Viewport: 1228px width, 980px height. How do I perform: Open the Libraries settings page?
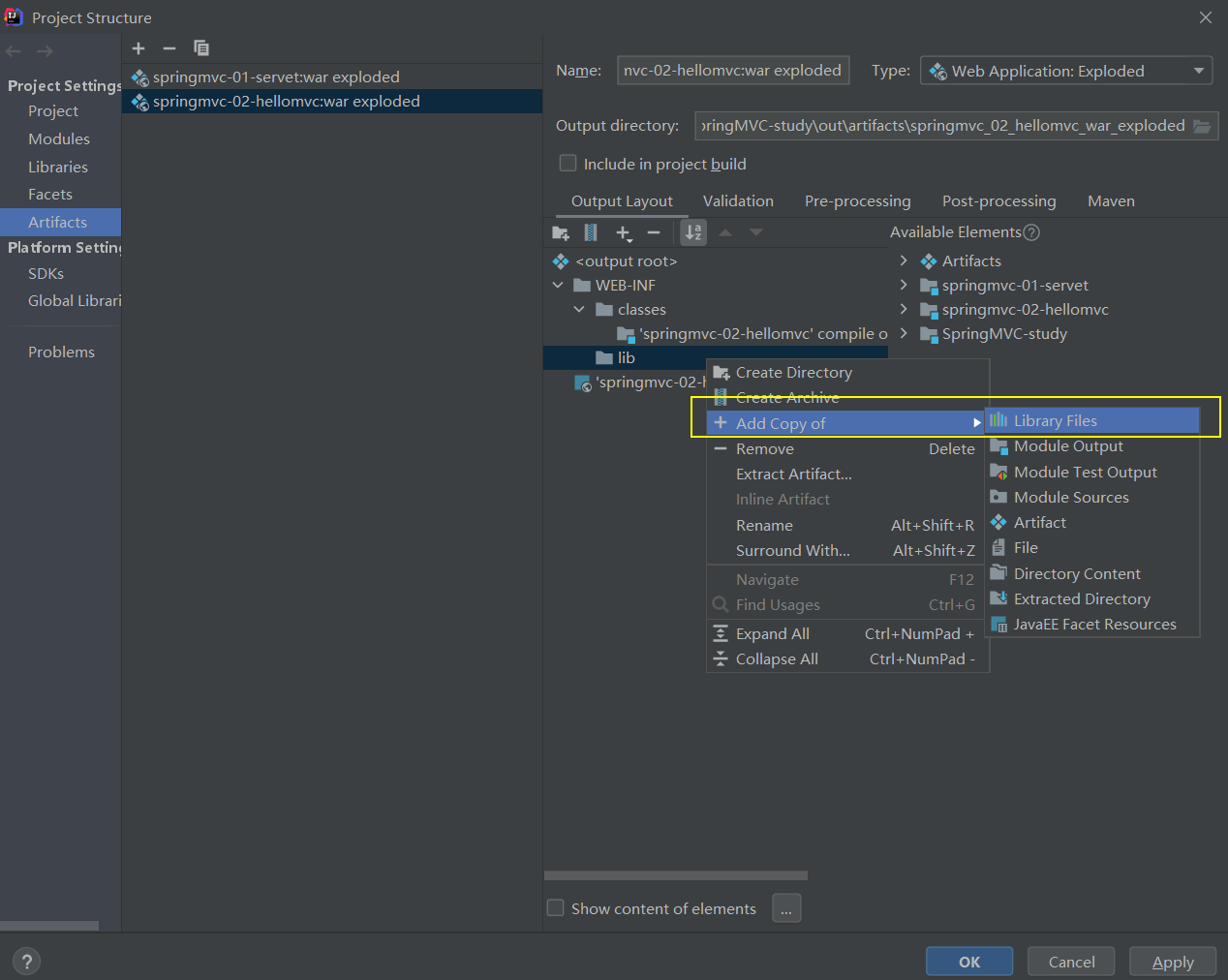58,168
